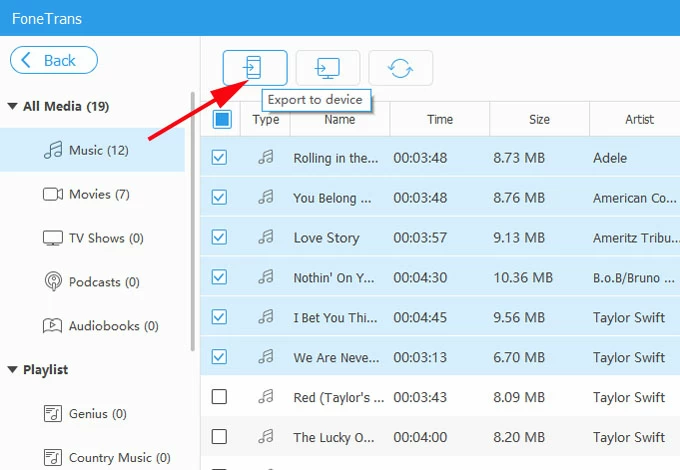Screen dimensions: 680x470
Task: Uncheck the Rolling in the... song checkbox
Action: click(x=220, y=157)
